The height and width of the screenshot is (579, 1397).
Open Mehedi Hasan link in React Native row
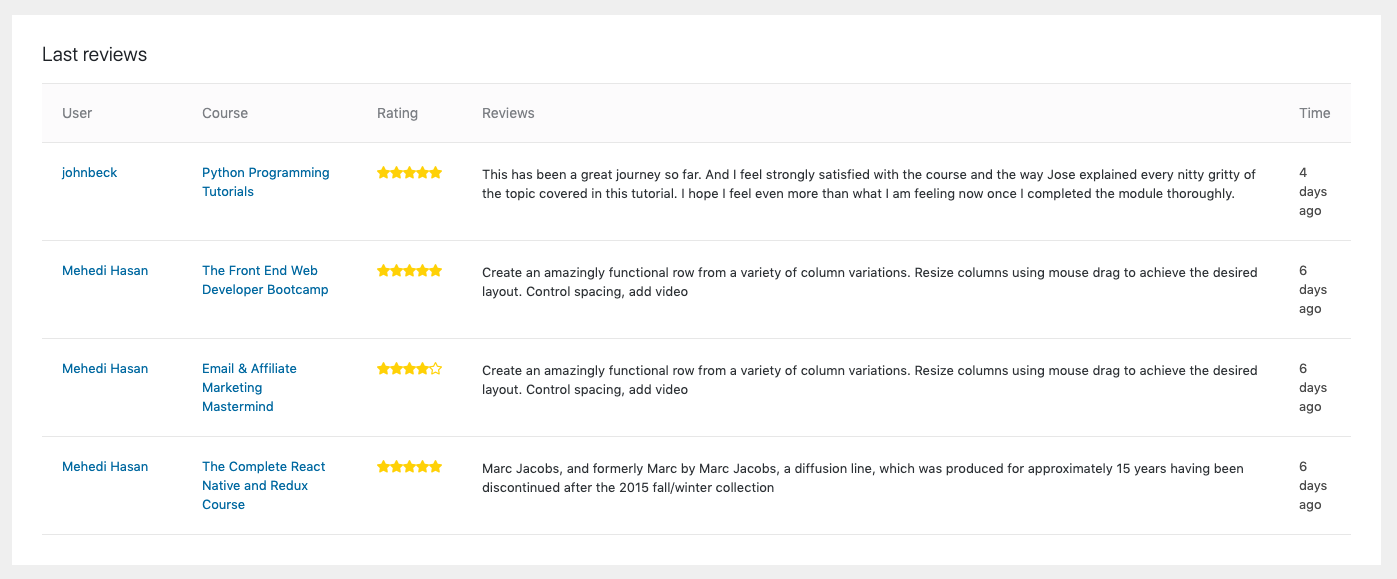105,466
